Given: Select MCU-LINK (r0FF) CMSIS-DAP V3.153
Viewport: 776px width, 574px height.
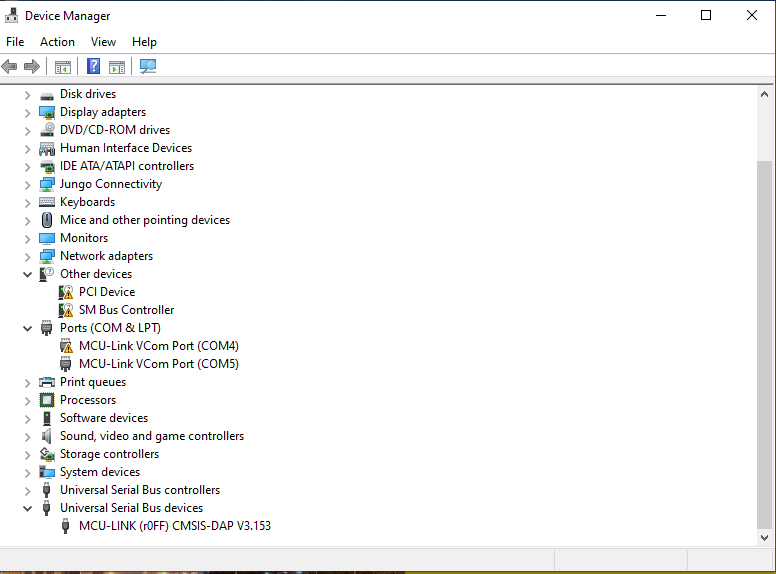Looking at the screenshot, I should (x=175, y=526).
